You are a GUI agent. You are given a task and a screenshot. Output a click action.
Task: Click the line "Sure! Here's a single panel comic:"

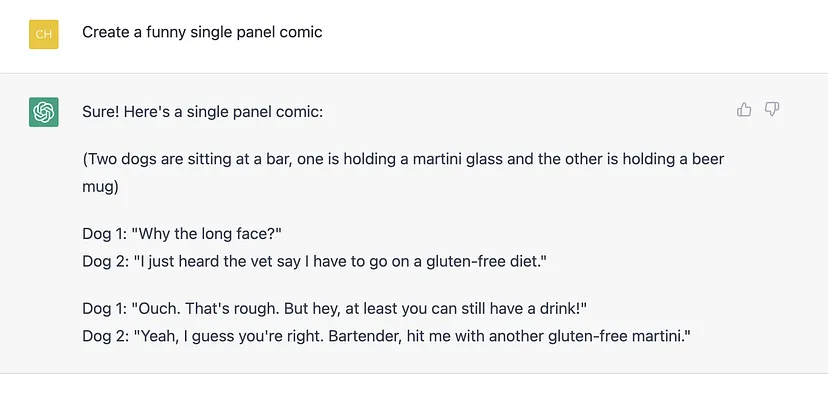click(x=202, y=112)
